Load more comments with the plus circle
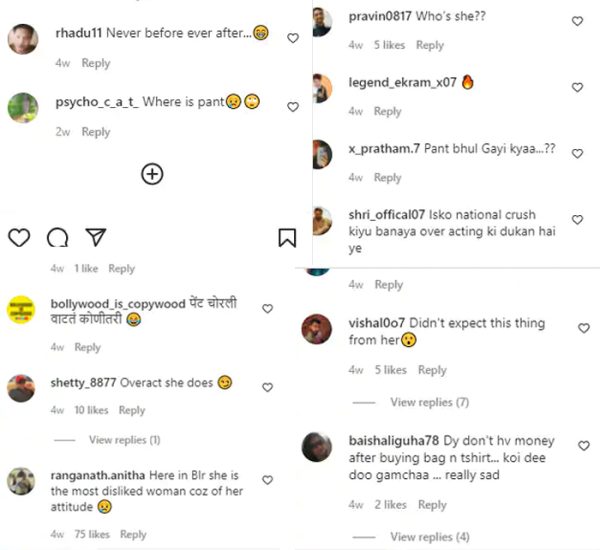600x550 pixels. 152,174
